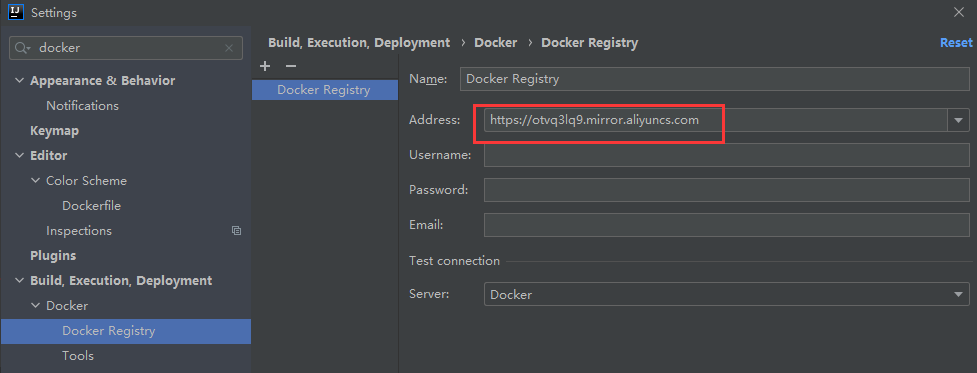Image resolution: width=977 pixels, height=373 pixels.
Task: Click the IntelliJ IDEA logo icon
Action: (x=16, y=12)
